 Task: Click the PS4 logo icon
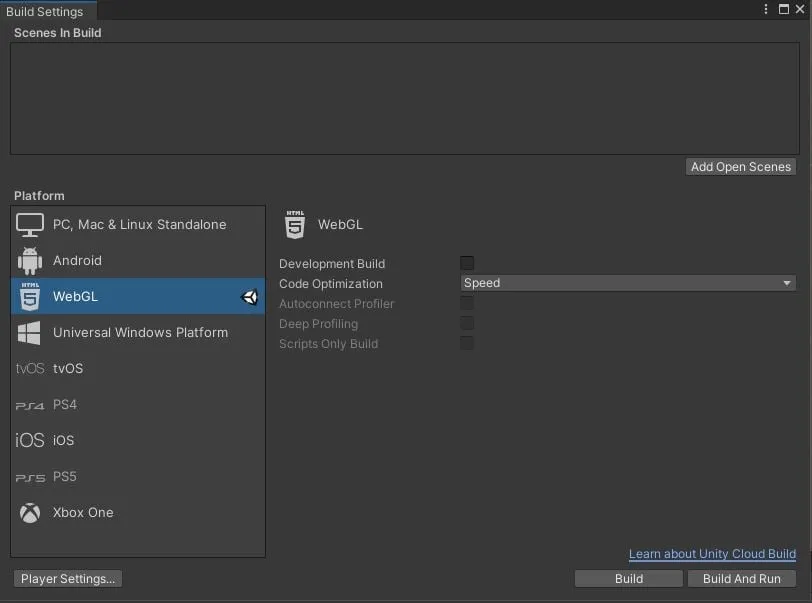tap(30, 406)
